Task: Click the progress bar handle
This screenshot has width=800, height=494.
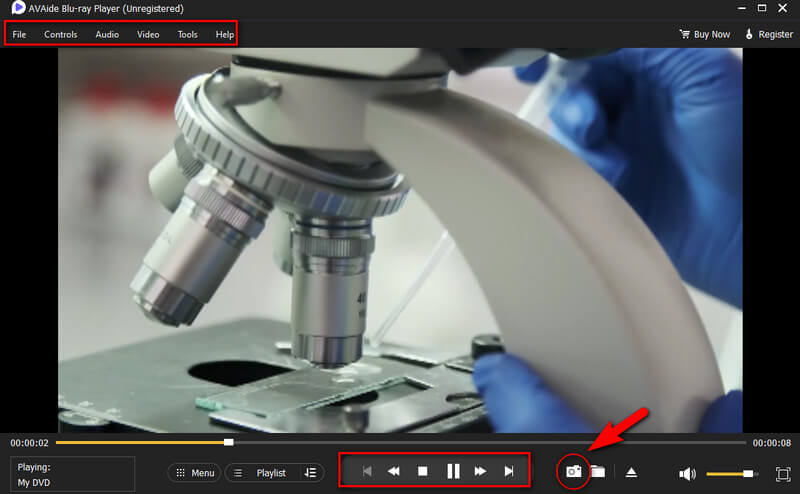Action: coord(229,442)
